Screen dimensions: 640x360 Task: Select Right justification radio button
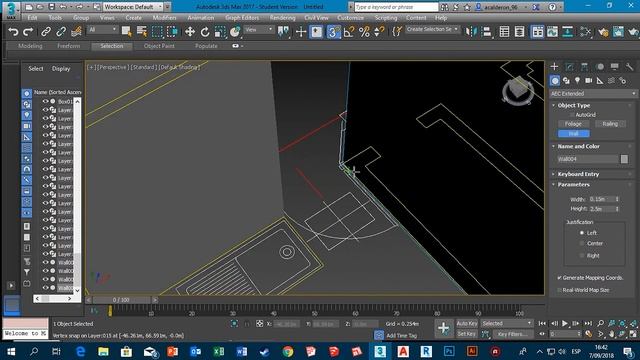[x=582, y=256]
